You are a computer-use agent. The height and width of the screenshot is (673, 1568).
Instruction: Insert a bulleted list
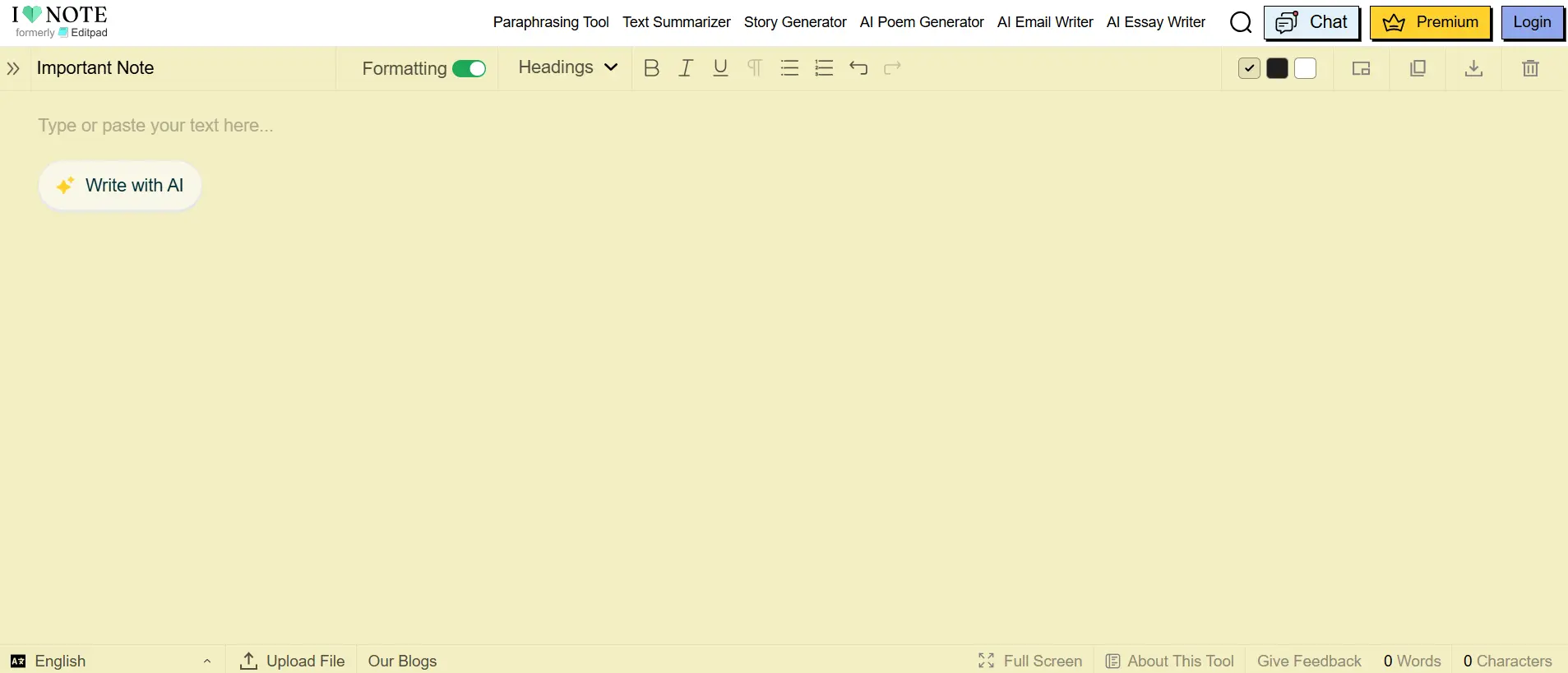tap(789, 68)
